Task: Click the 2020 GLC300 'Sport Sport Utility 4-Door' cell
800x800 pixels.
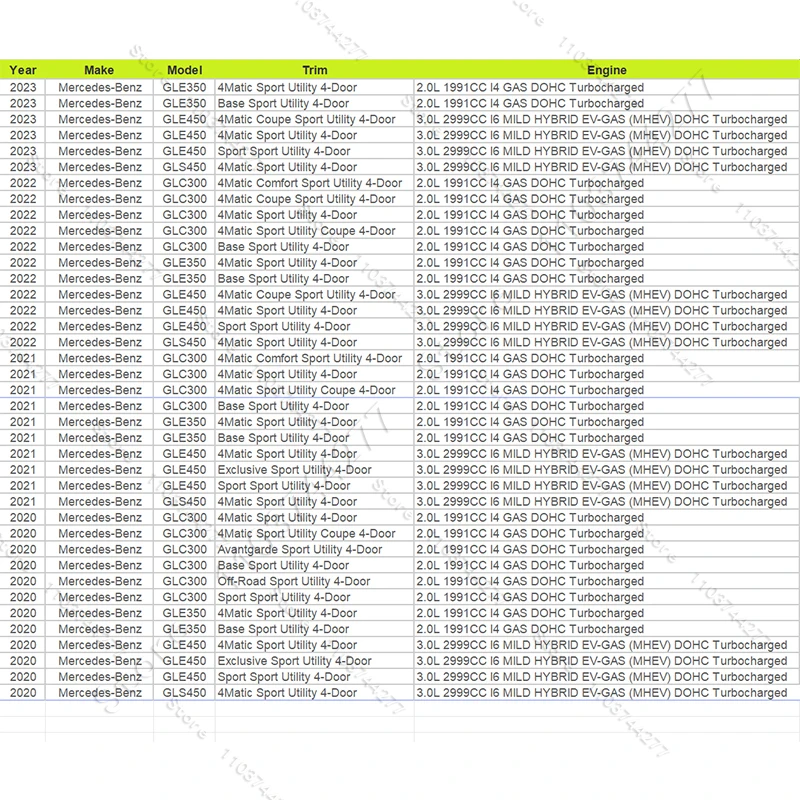Action: [314, 597]
